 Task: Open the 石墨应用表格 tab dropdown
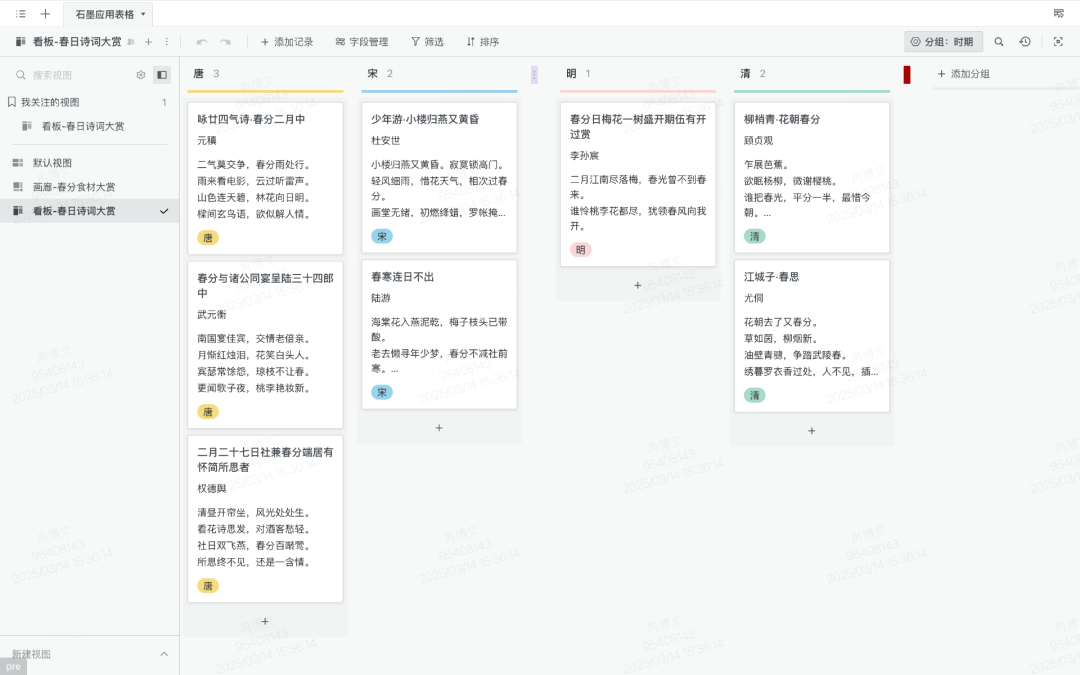[x=143, y=14]
